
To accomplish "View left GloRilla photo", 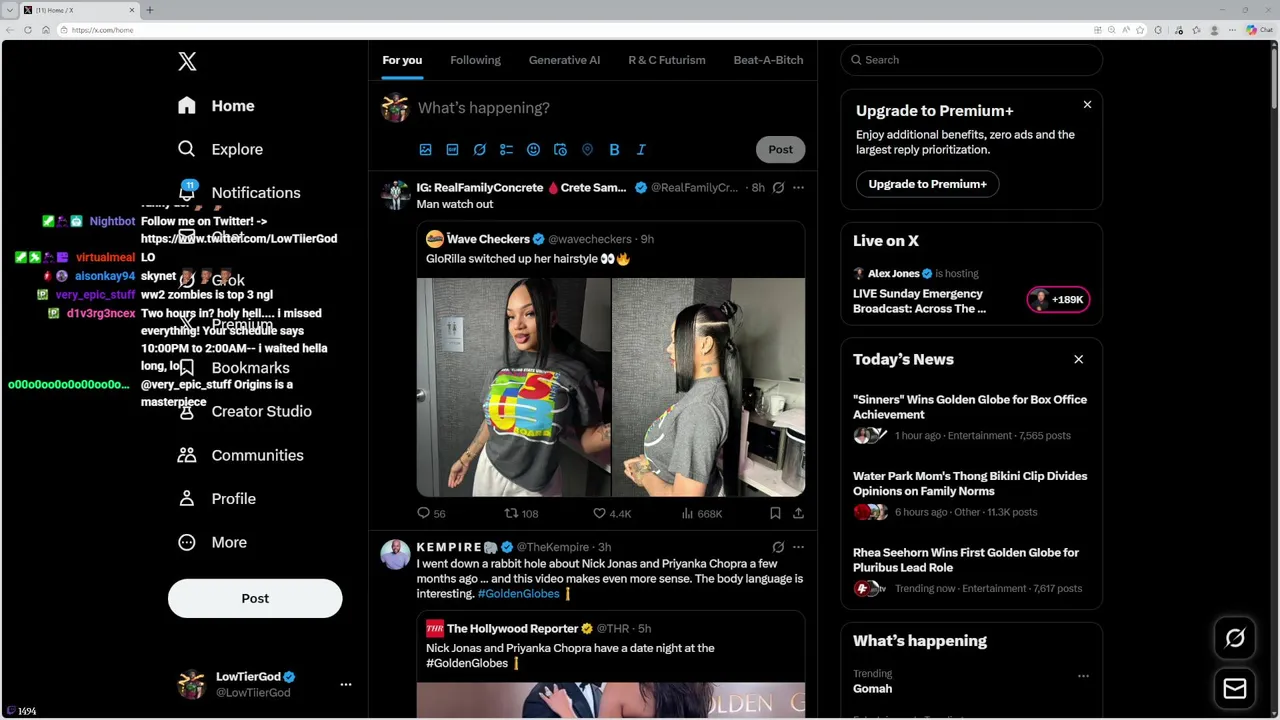I will (513, 388).
